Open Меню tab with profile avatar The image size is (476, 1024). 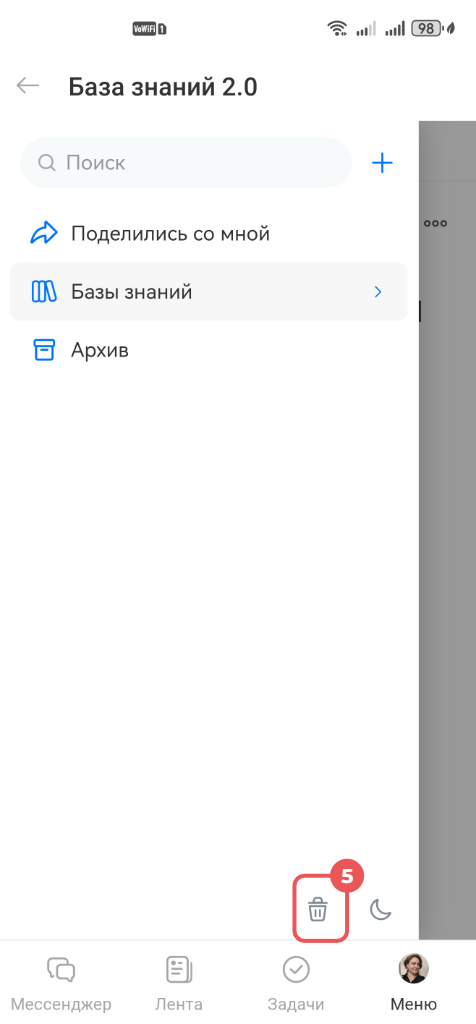pyautogui.click(x=414, y=982)
